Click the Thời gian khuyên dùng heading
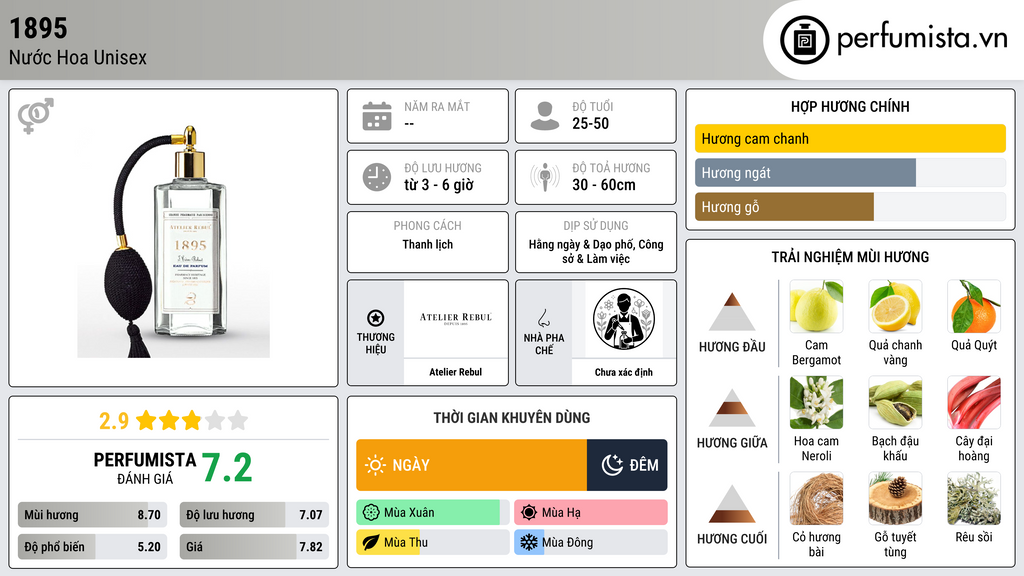Viewport: 1024px width, 576px height. pyautogui.click(x=512, y=418)
